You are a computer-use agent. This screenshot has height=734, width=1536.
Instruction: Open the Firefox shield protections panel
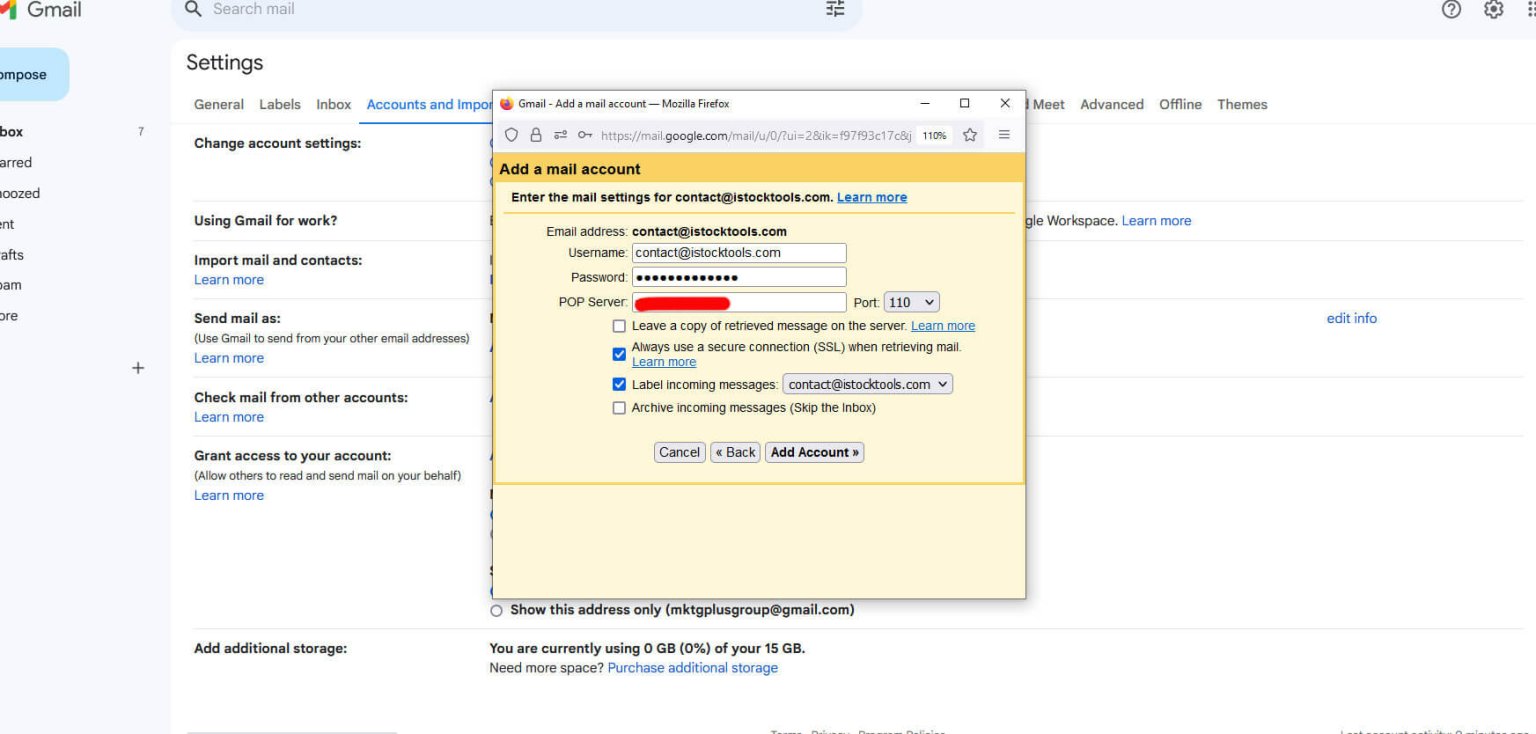[511, 134]
